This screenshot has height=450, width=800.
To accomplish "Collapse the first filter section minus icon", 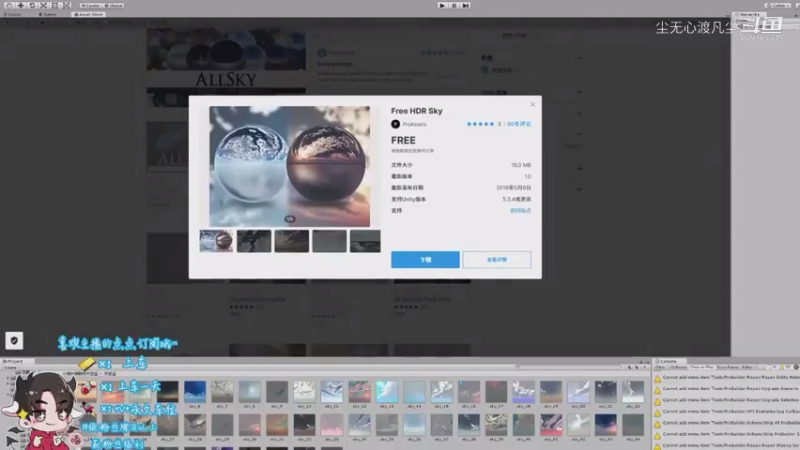I will (579, 58).
